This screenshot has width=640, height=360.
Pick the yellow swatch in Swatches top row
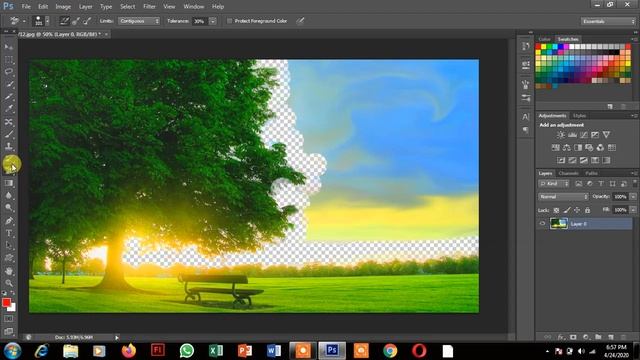click(x=544, y=47)
